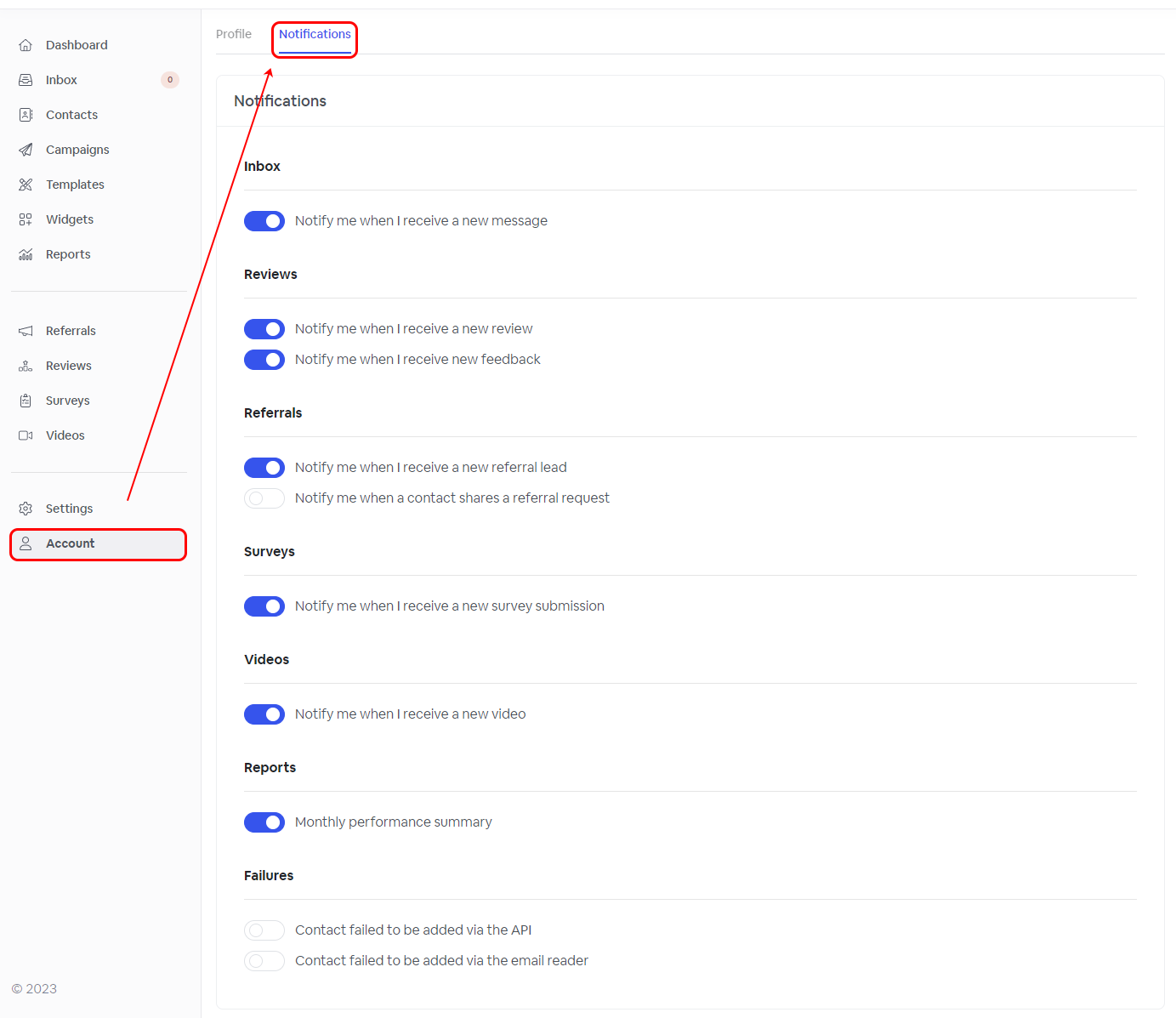Toggle off new survey submission notifications
Screen dimensions: 1176x1018
pos(264,606)
